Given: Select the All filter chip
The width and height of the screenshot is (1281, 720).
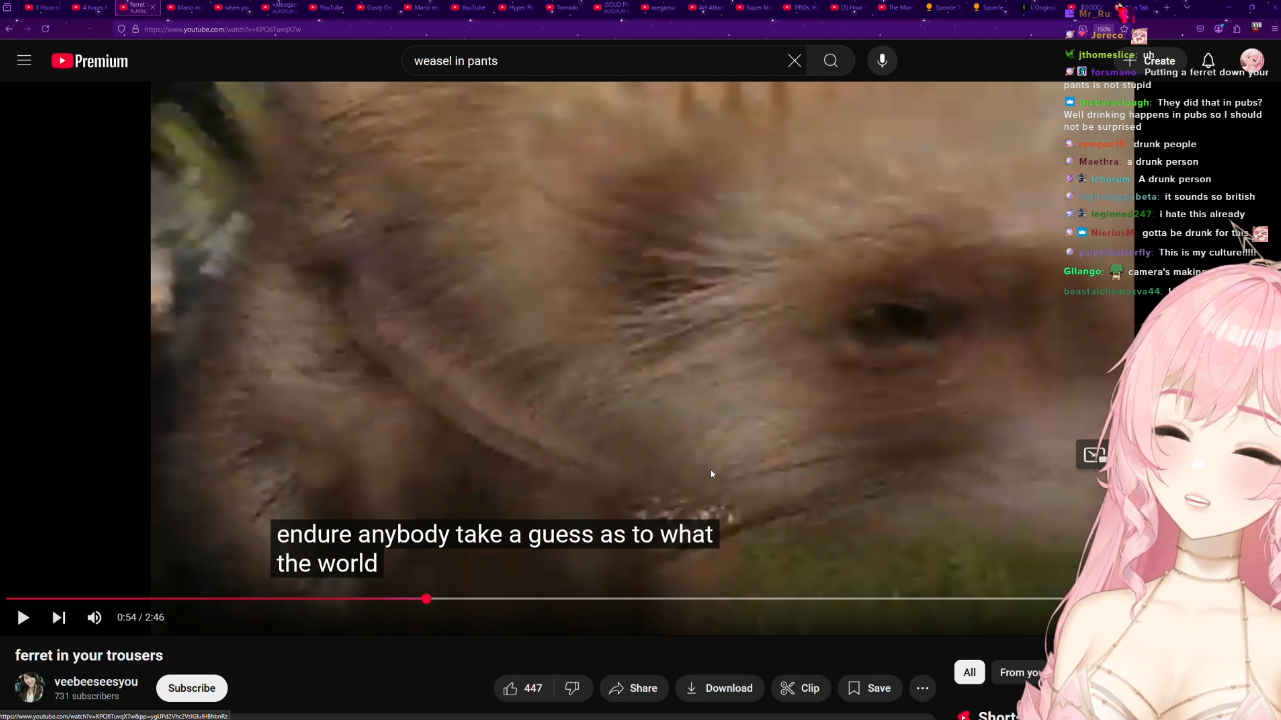Looking at the screenshot, I should tap(969, 673).
